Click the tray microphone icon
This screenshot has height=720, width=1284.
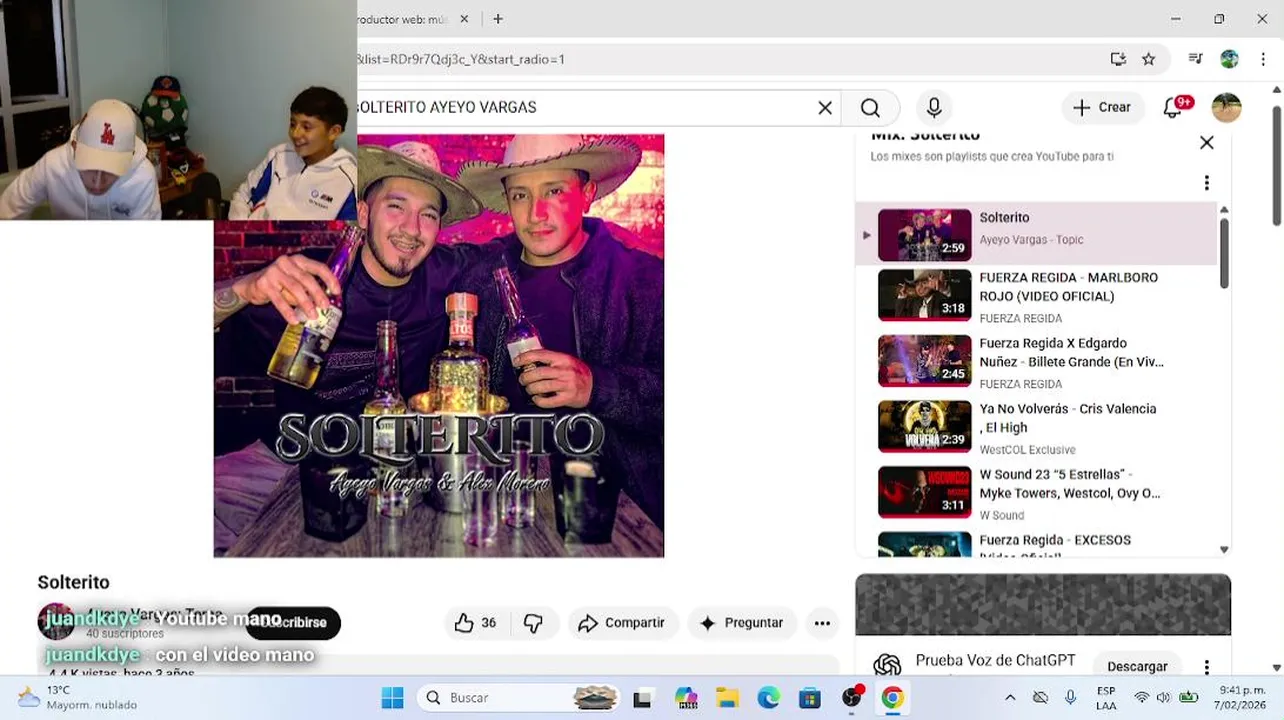pos(1070,698)
